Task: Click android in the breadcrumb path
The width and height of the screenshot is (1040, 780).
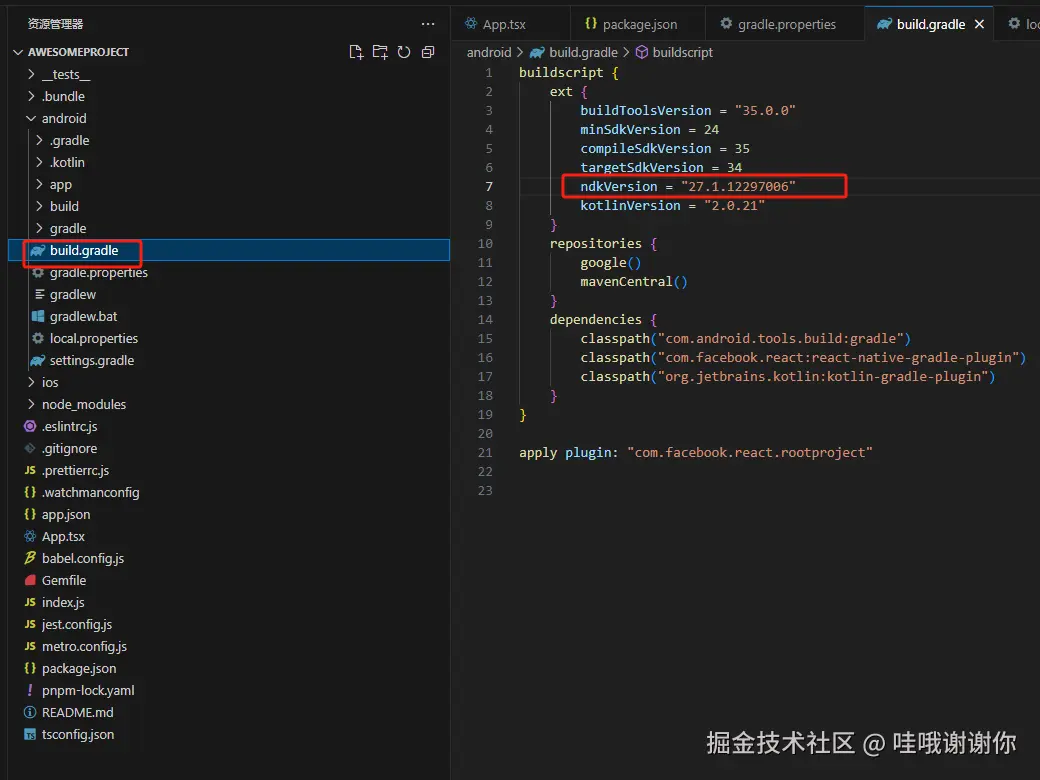Action: tap(489, 52)
